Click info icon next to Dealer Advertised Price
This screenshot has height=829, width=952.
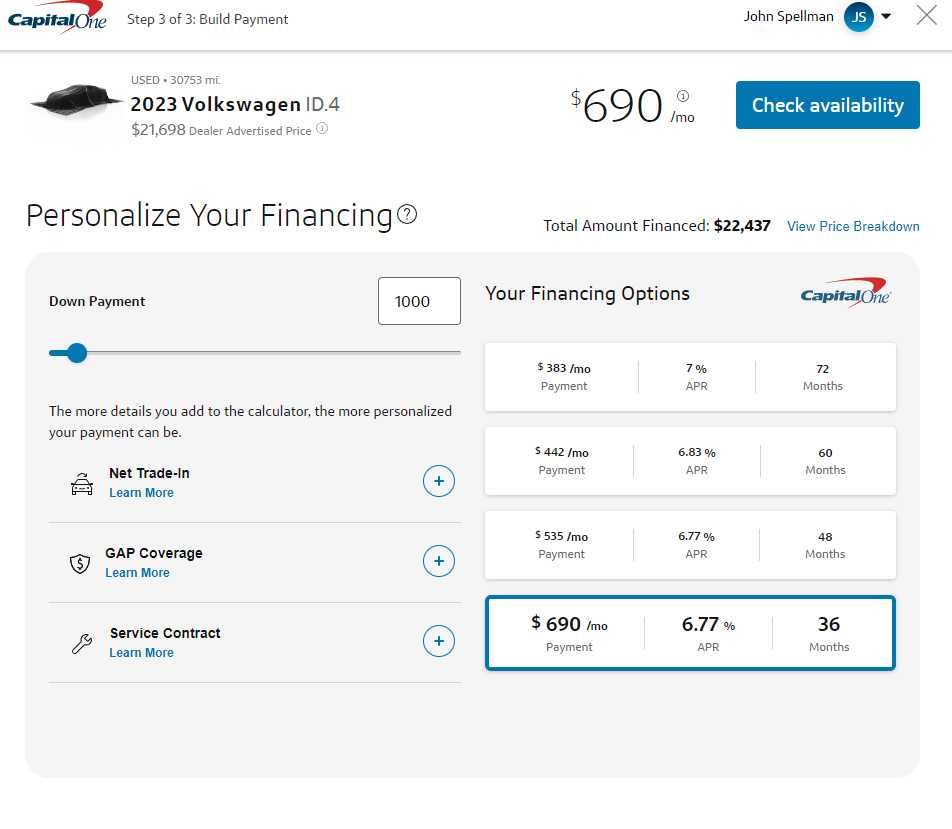click(x=322, y=129)
